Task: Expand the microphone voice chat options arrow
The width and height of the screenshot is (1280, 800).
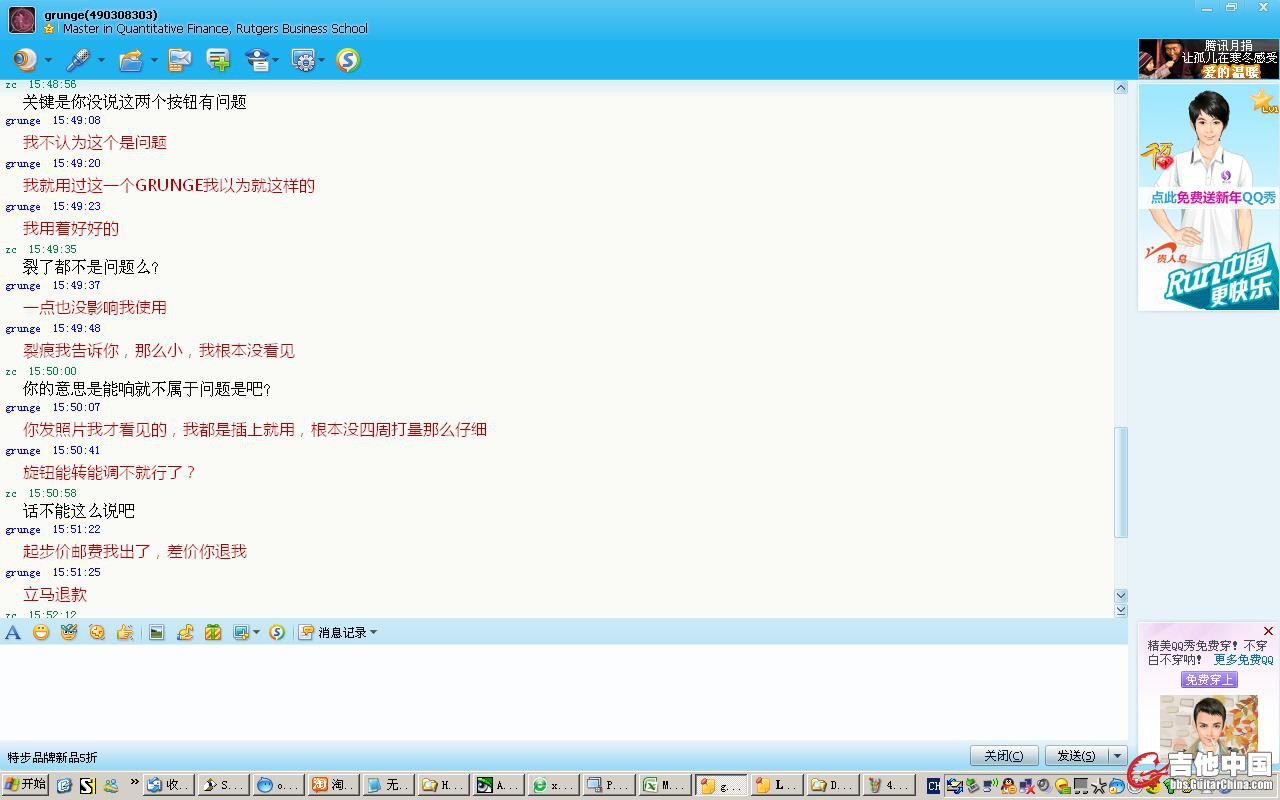Action: pyautogui.click(x=100, y=61)
